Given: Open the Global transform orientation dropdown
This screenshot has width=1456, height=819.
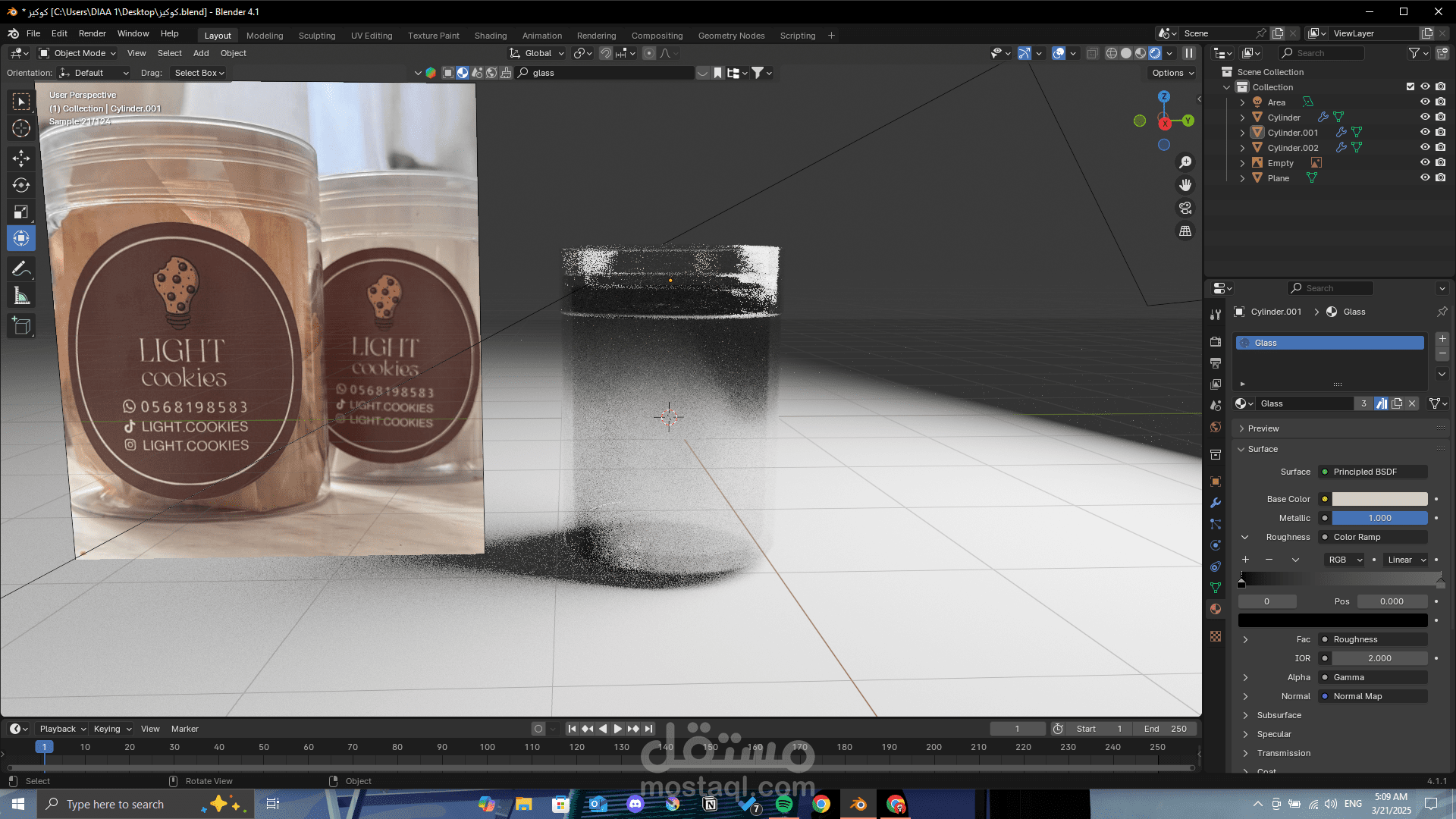Looking at the screenshot, I should click(x=538, y=53).
